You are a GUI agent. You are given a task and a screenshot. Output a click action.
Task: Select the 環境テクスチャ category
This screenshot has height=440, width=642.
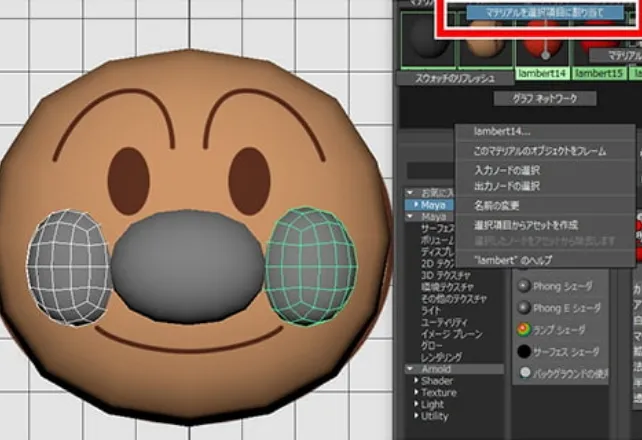pos(447,287)
